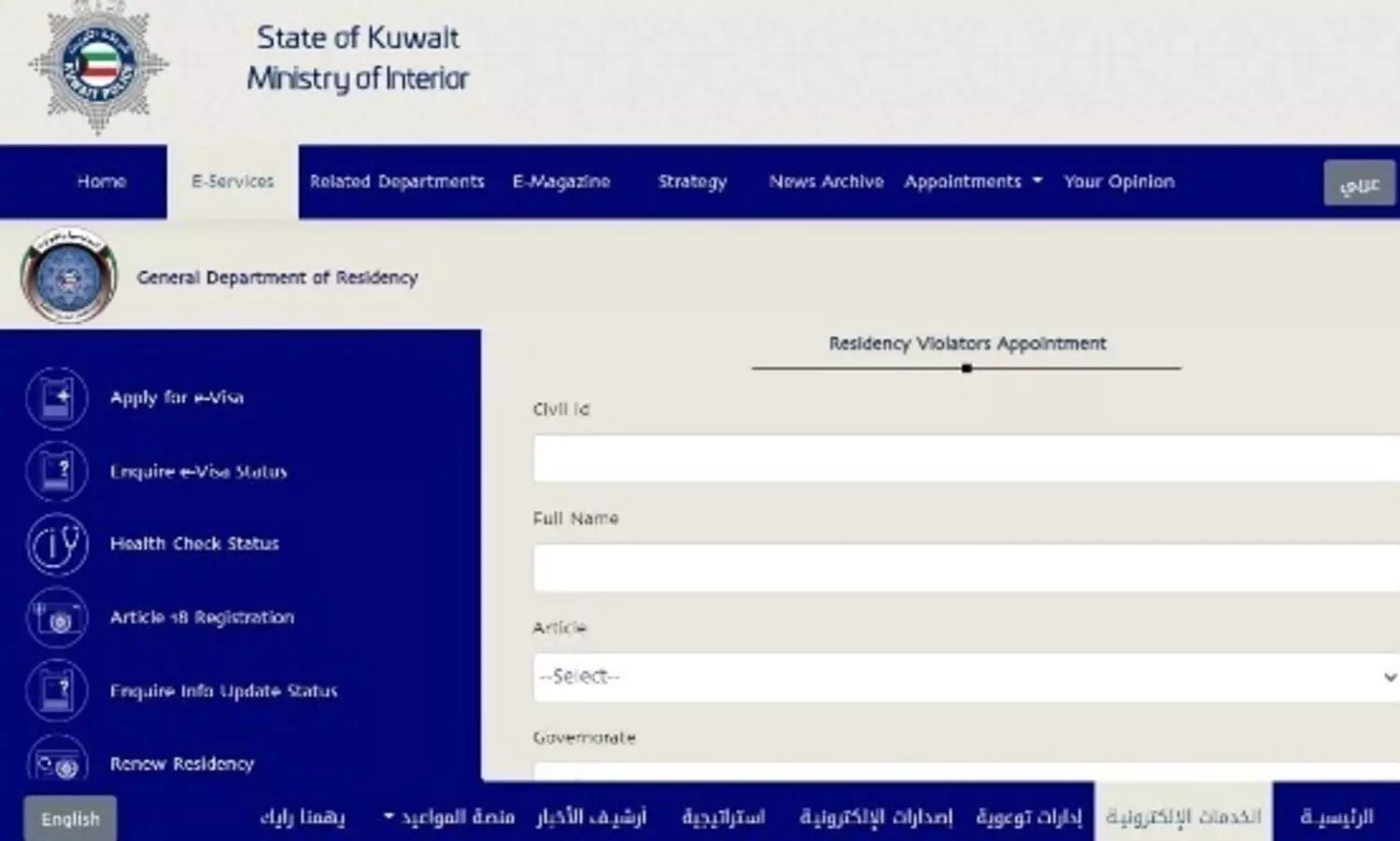Image resolution: width=1400 pixels, height=841 pixels.
Task: Click the Article 18 Registration icon
Action: [57, 618]
